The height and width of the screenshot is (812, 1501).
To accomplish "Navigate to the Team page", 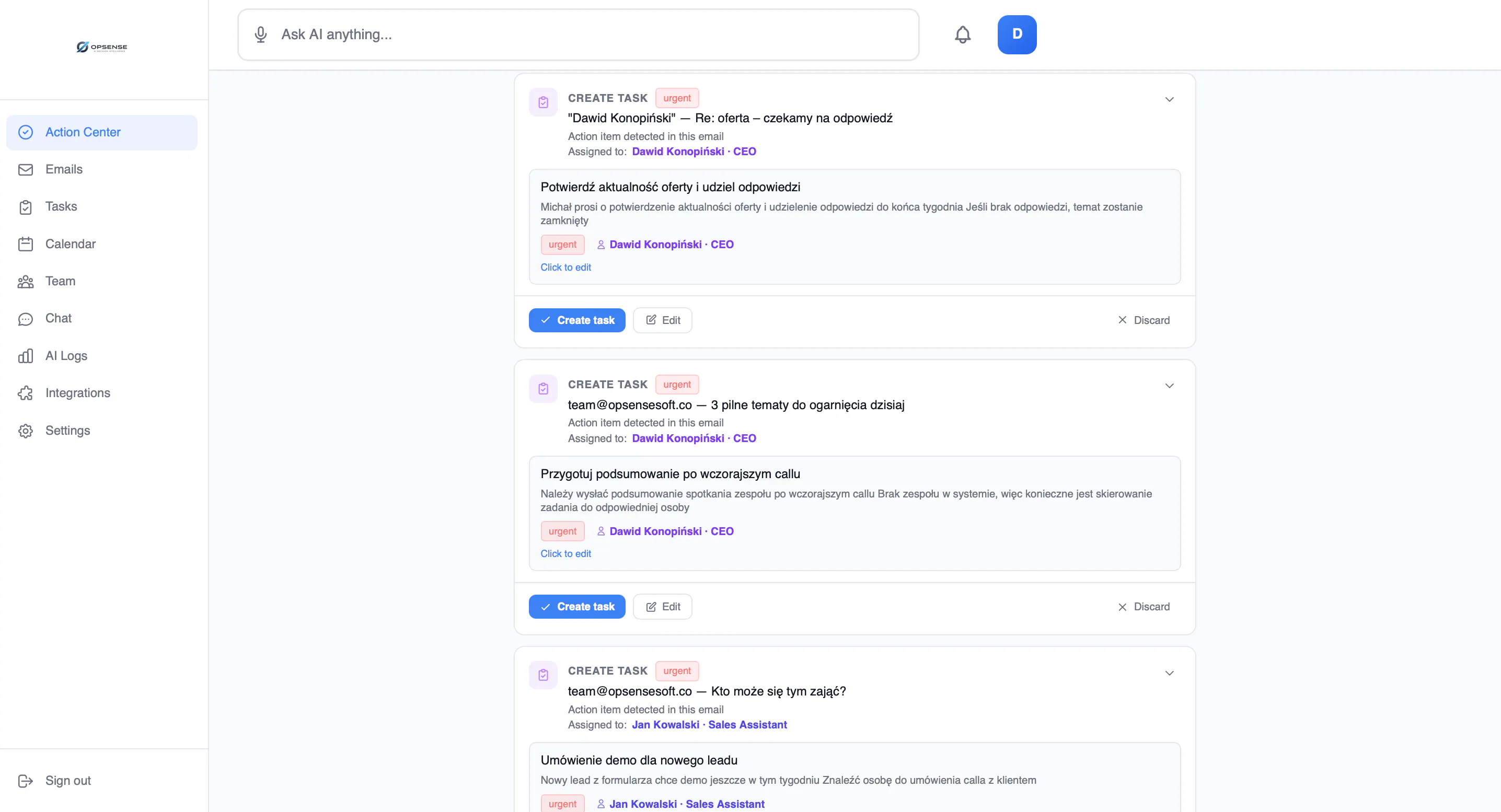I will pos(102,281).
